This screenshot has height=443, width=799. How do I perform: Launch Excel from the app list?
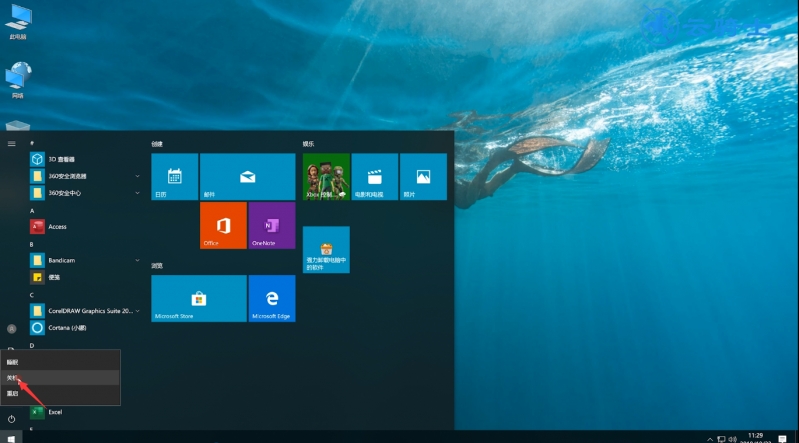84,412
